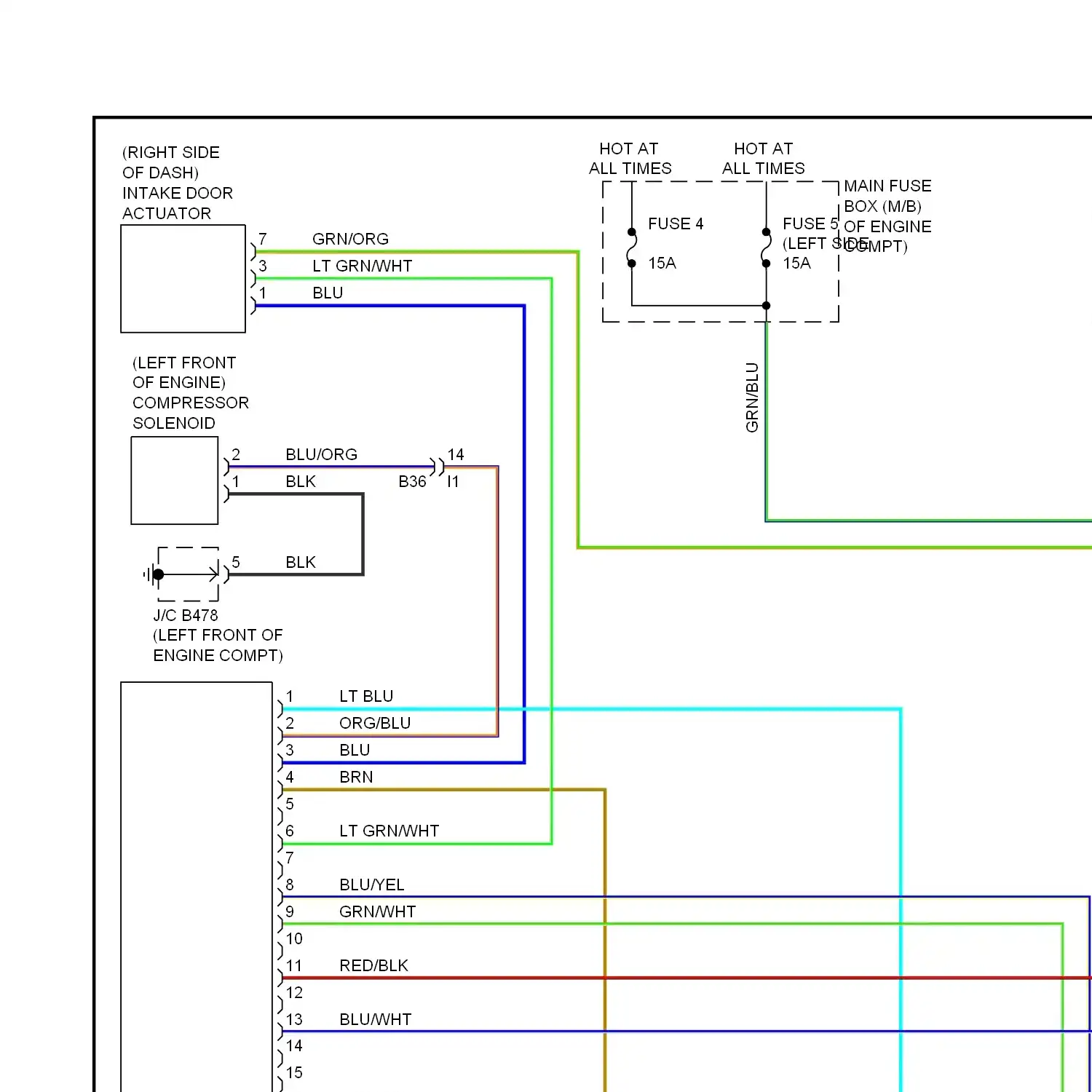Select the vertical GRN/BLU wire label
1092x1092 pixels.
coord(752,397)
